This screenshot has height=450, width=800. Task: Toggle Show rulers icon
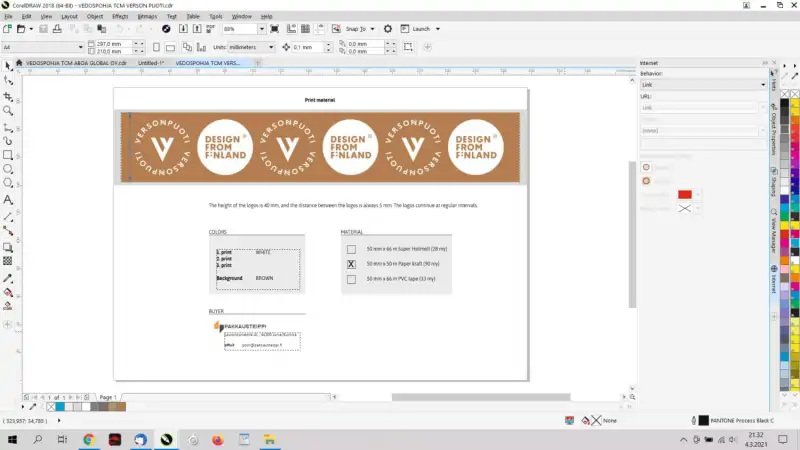pyautogui.click(x=291, y=29)
